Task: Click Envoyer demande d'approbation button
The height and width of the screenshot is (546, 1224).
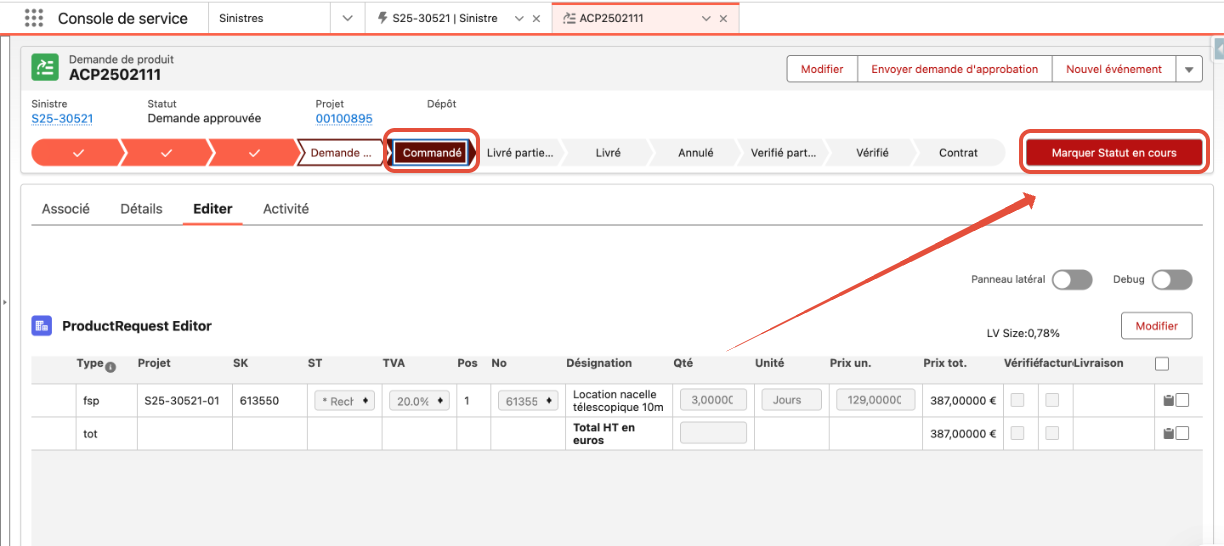Action: click(x=955, y=69)
